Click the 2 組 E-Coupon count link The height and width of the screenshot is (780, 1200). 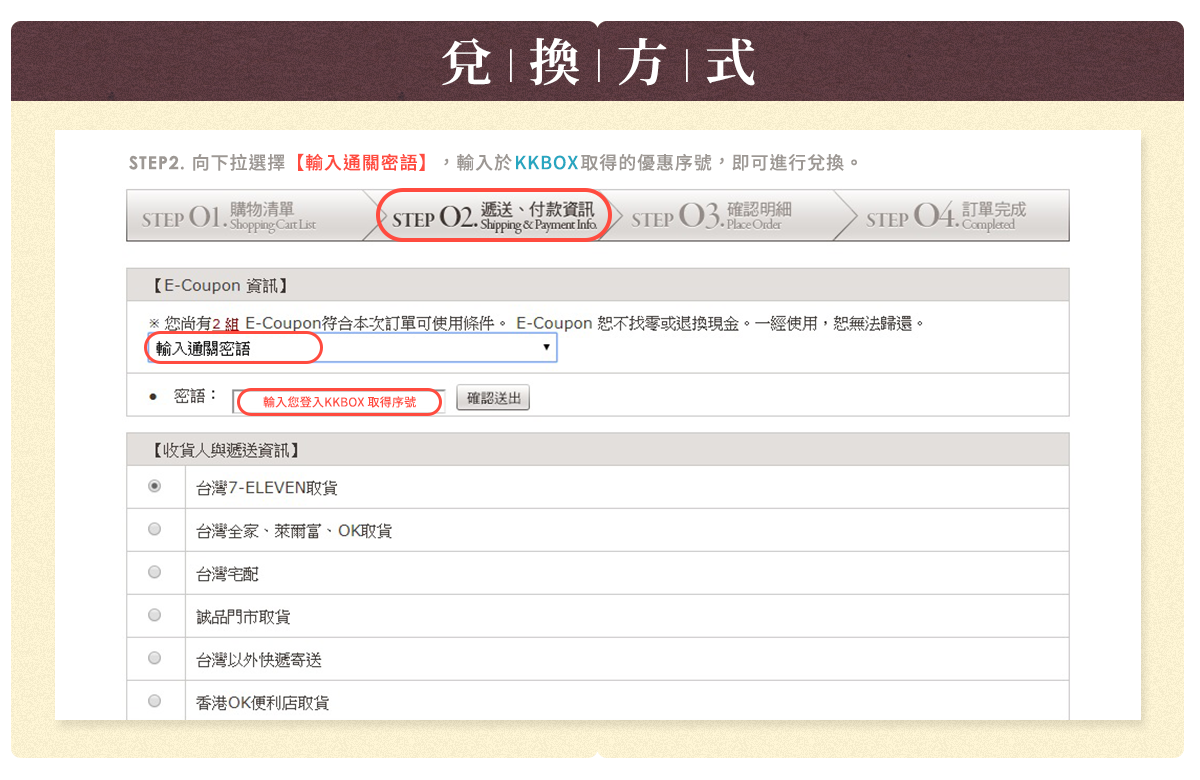225,324
